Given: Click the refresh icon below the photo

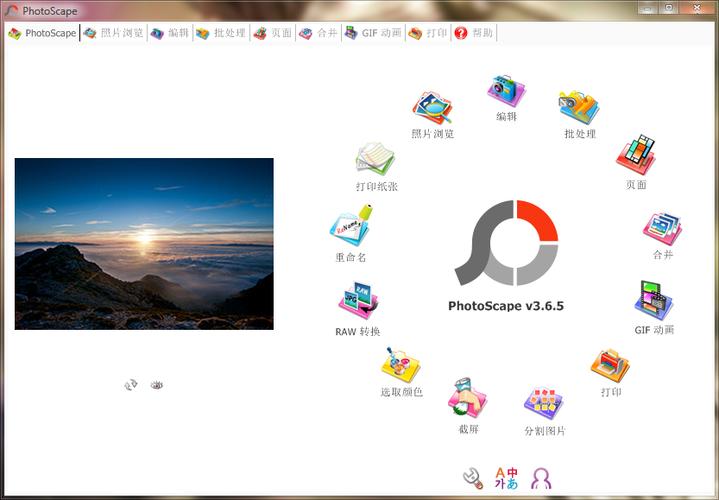Looking at the screenshot, I should (x=130, y=384).
